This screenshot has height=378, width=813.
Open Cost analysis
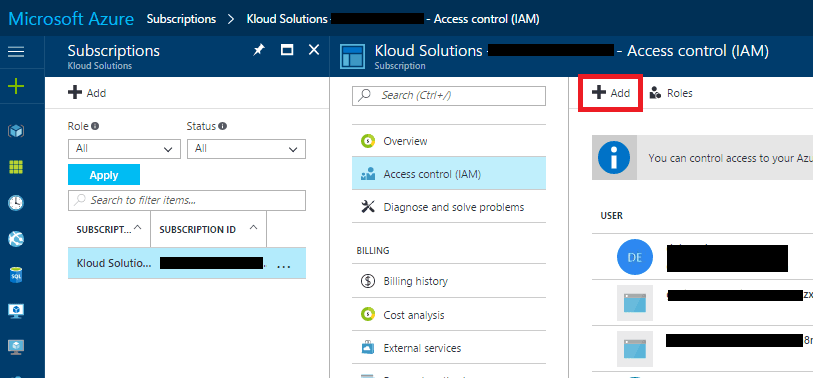click(x=449, y=315)
